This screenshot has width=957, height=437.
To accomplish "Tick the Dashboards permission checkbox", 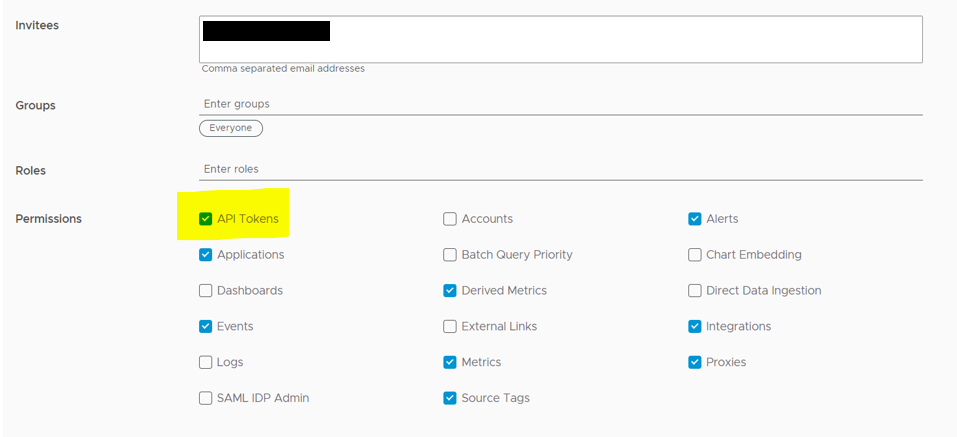I will click(x=206, y=291).
